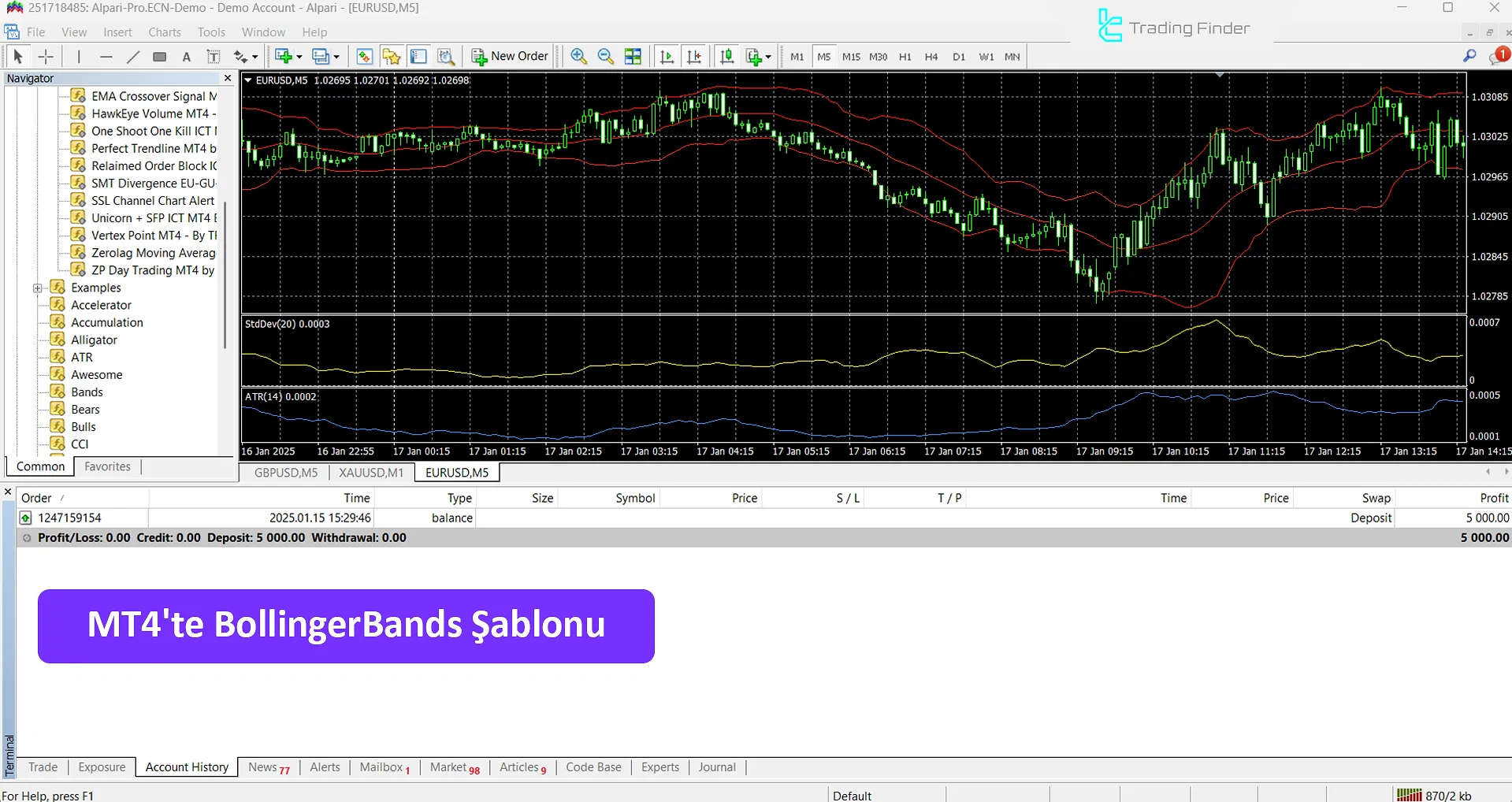This screenshot has width=1512, height=802.
Task: Select the arrow cursor tool
Action: click(17, 57)
